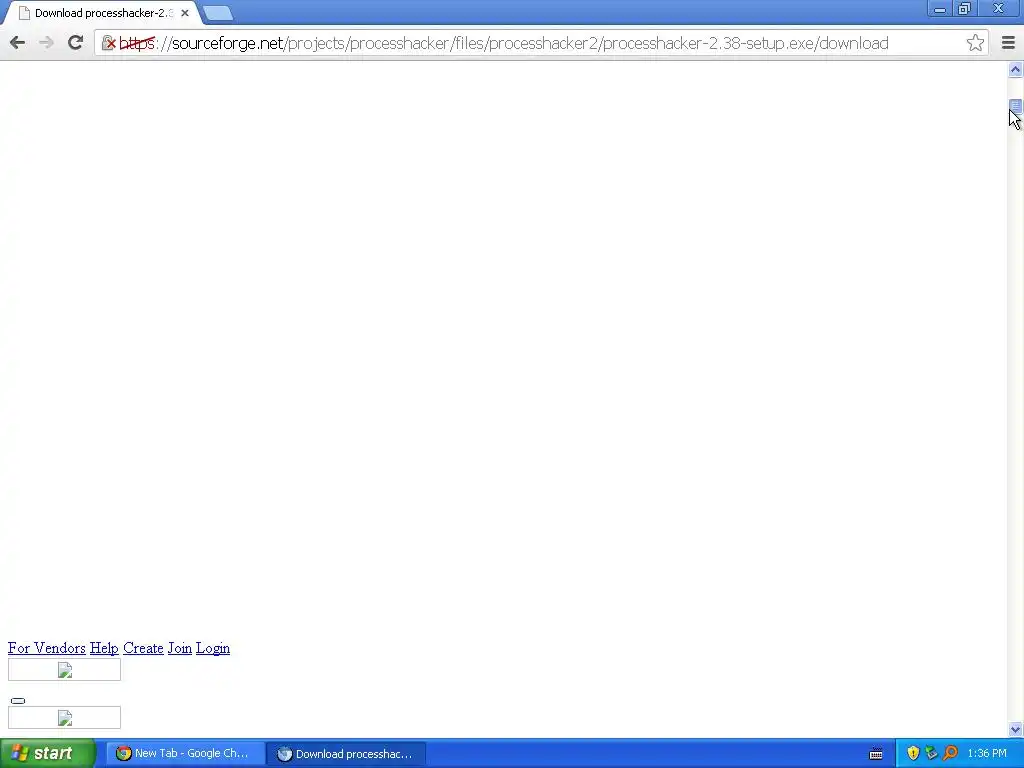Click the vertical scrollbar thumb

[x=1015, y=106]
